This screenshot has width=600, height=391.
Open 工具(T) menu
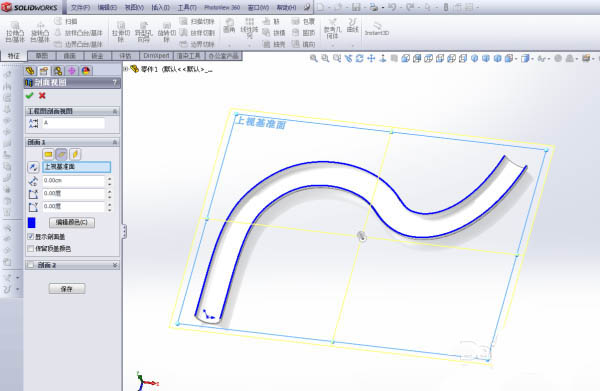point(187,7)
